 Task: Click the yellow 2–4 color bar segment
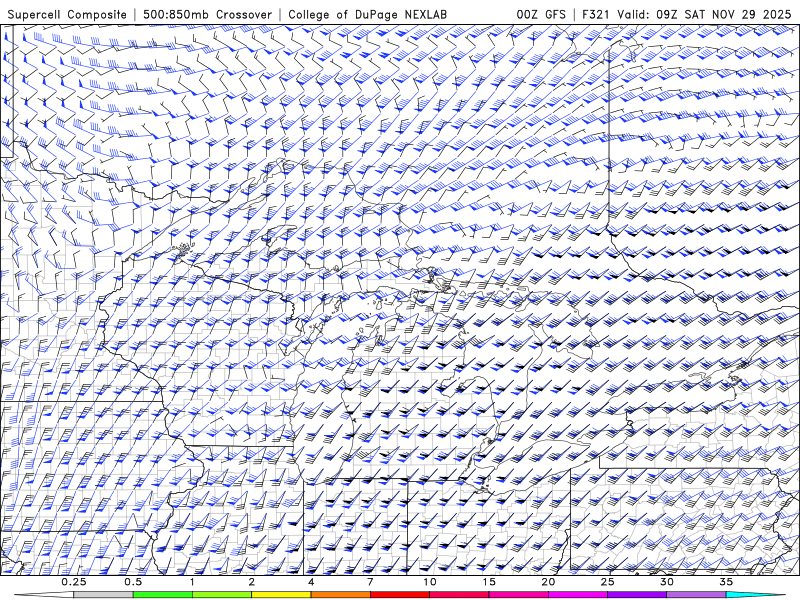click(x=281, y=595)
